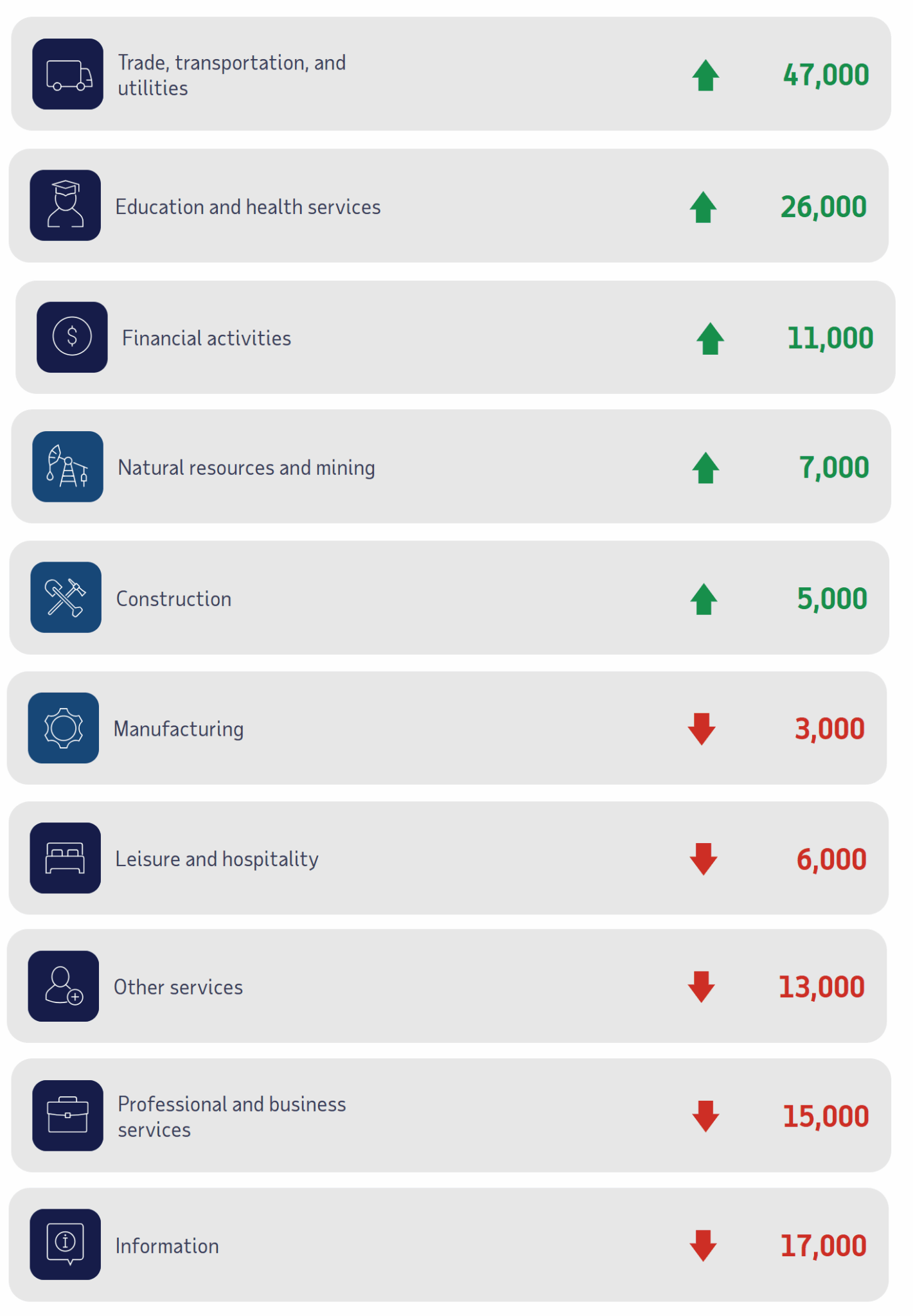Click the green up arrow beside 47,000
The width and height of the screenshot is (913, 1316).
point(705,75)
